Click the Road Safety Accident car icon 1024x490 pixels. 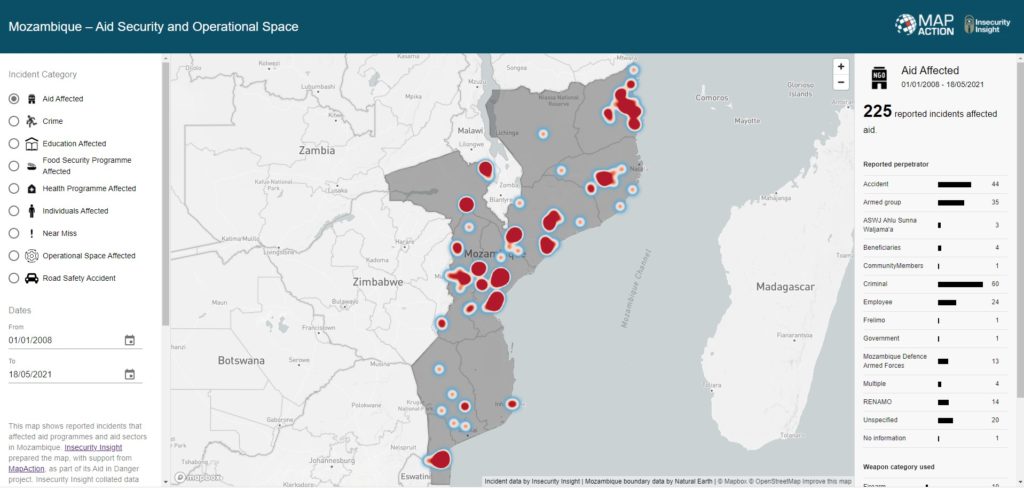(x=32, y=278)
